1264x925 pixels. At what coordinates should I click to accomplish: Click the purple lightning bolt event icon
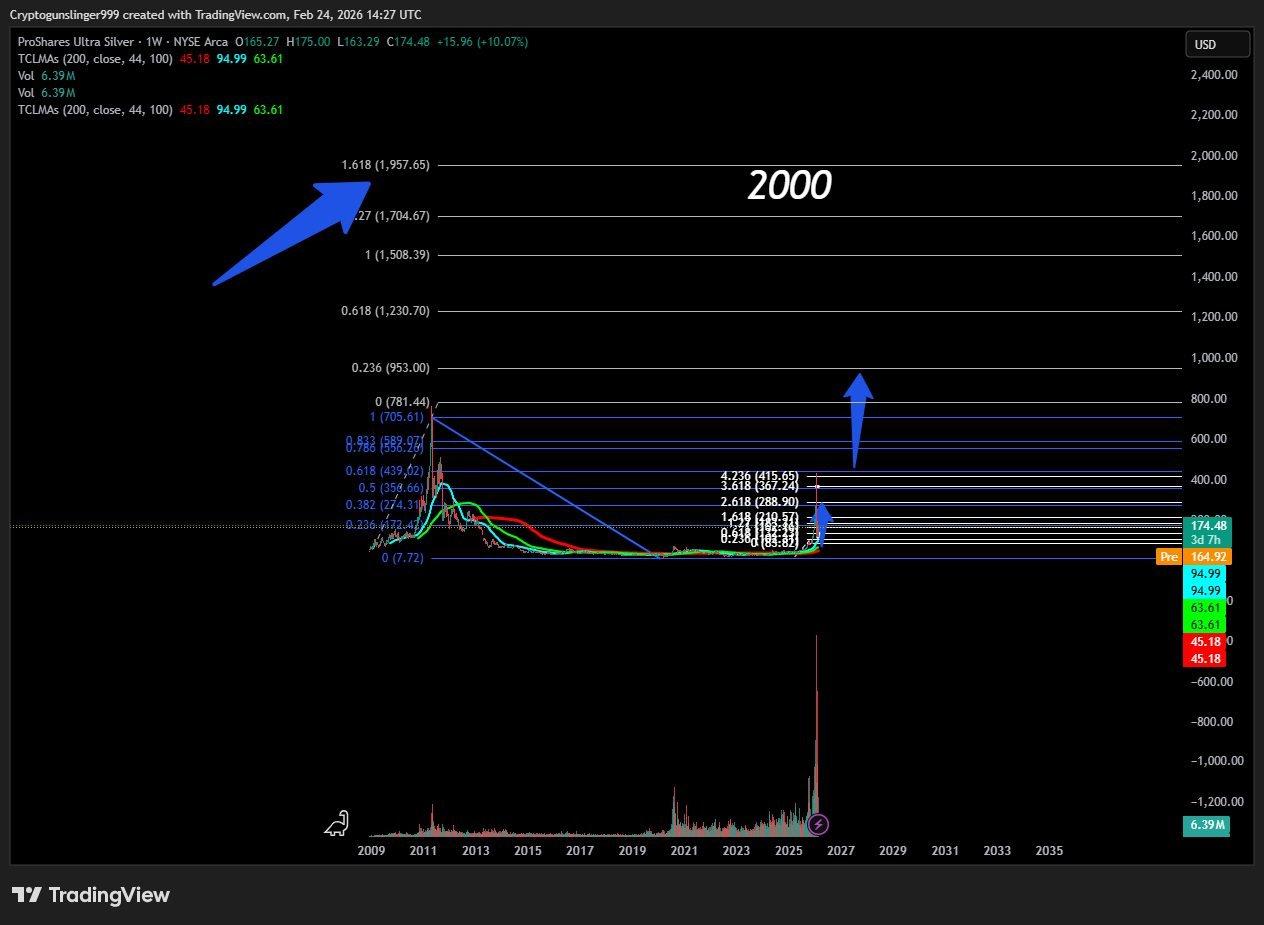tap(818, 824)
